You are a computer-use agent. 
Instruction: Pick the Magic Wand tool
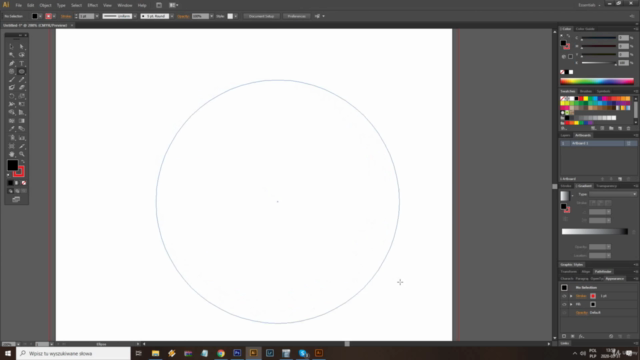pyautogui.click(x=11, y=55)
